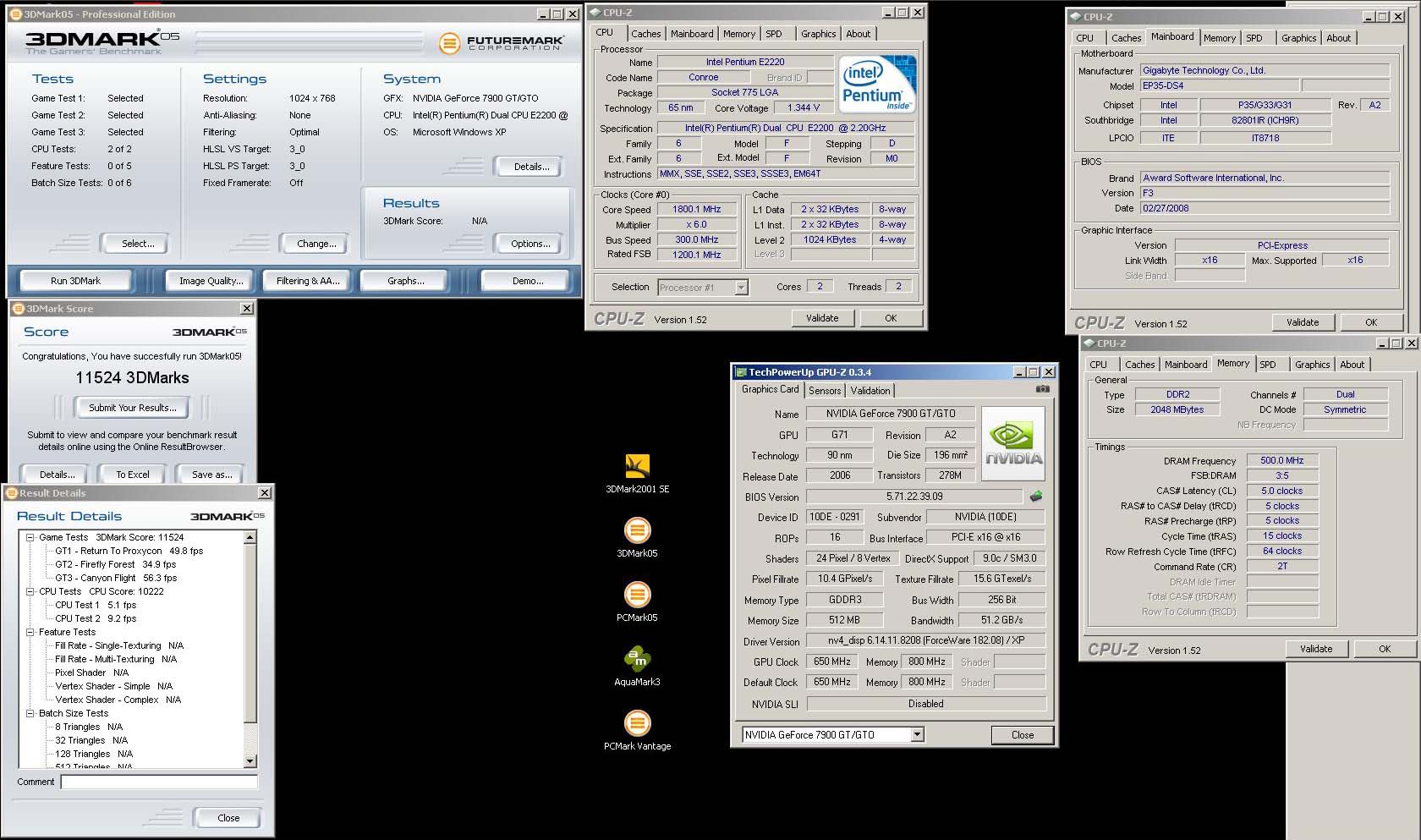The width and height of the screenshot is (1421, 840).
Task: Select GT3 - Canyon Flight result row
Action: pos(116,578)
